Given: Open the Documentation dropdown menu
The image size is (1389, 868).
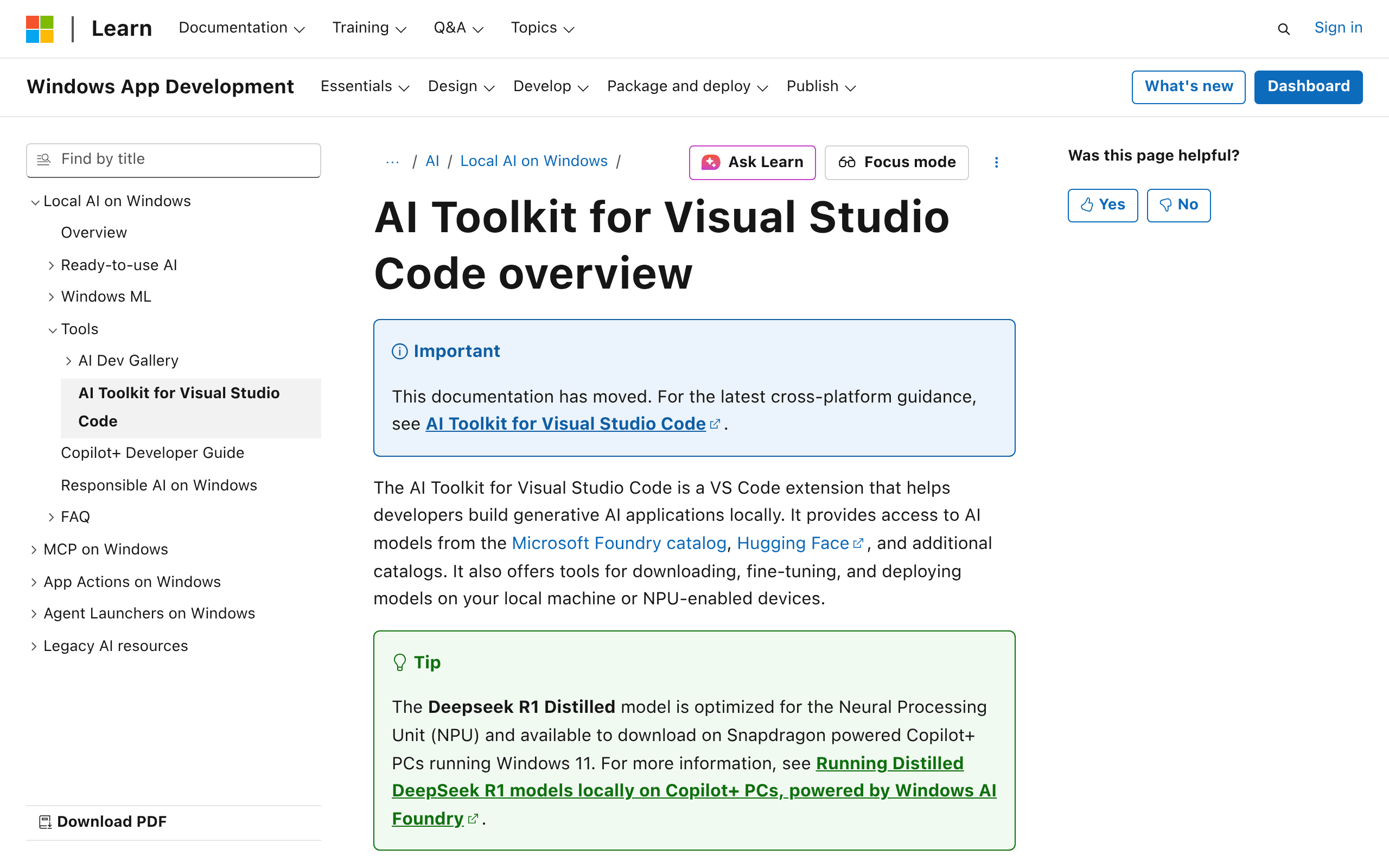Looking at the screenshot, I should click(241, 28).
